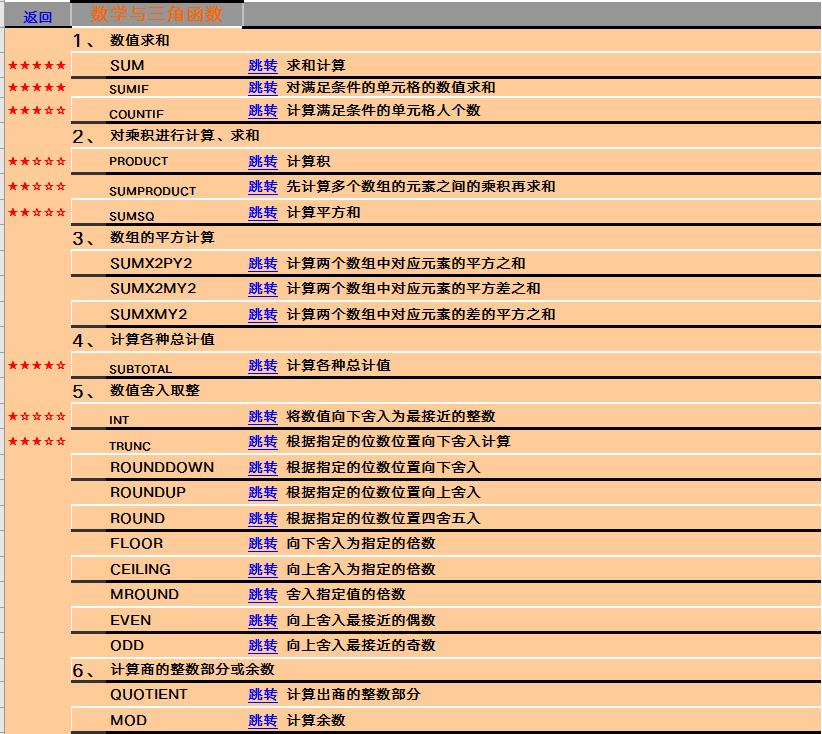Click description 求和计算
Image resolution: width=822 pixels, height=734 pixels.
(316, 66)
